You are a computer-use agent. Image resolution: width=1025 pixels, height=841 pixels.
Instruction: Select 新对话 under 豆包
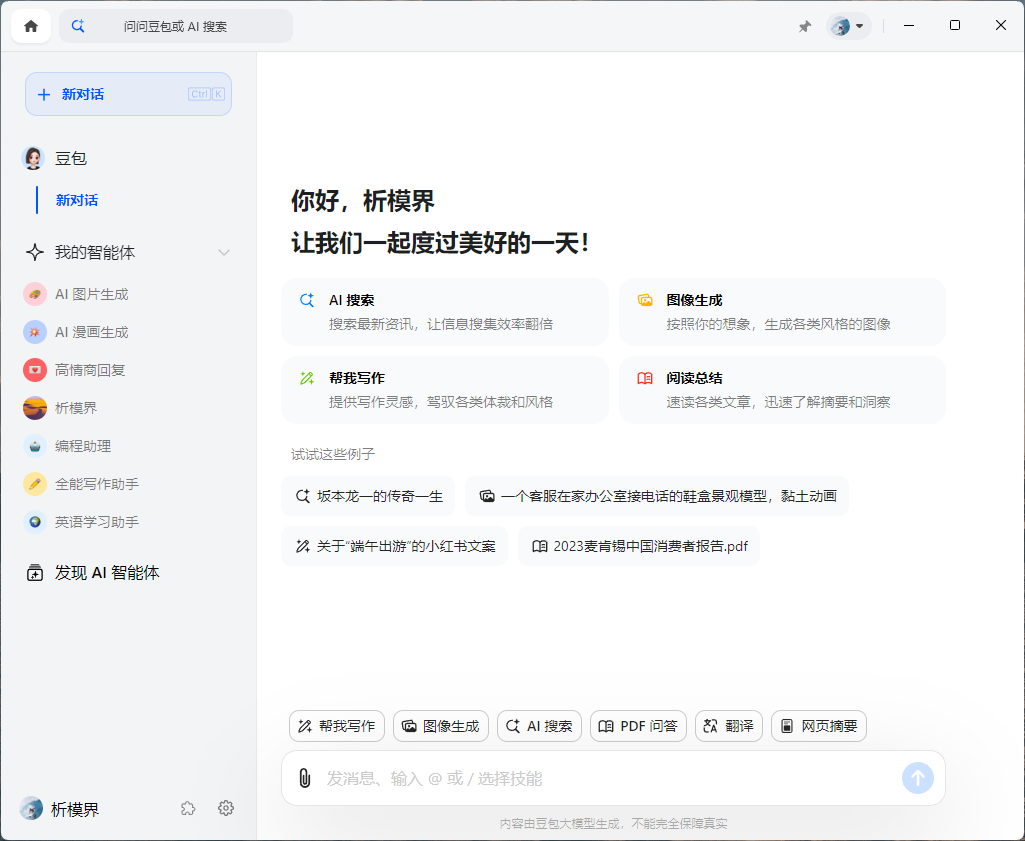click(77, 200)
